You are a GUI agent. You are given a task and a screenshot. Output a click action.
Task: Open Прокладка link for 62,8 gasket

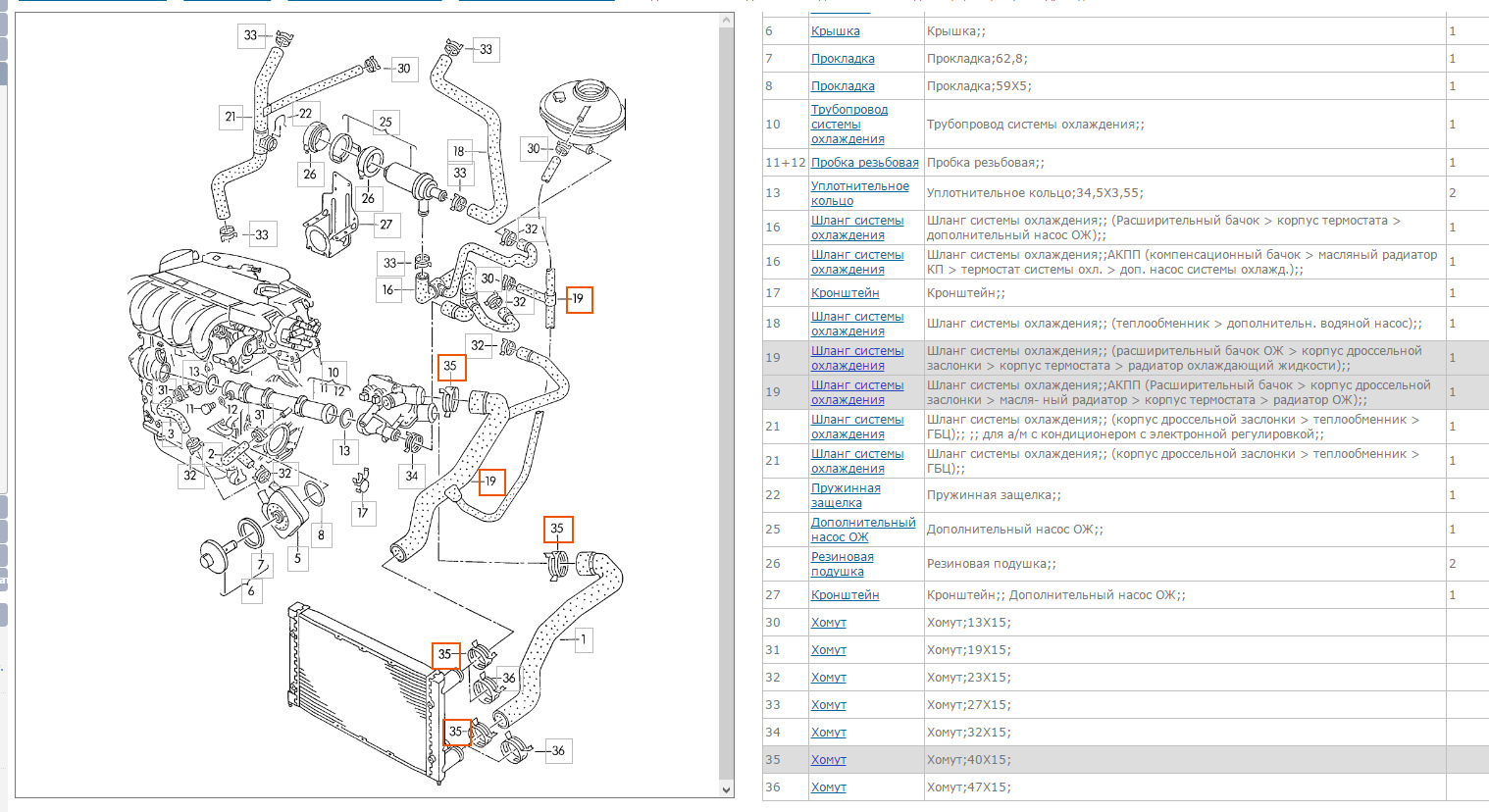click(843, 59)
